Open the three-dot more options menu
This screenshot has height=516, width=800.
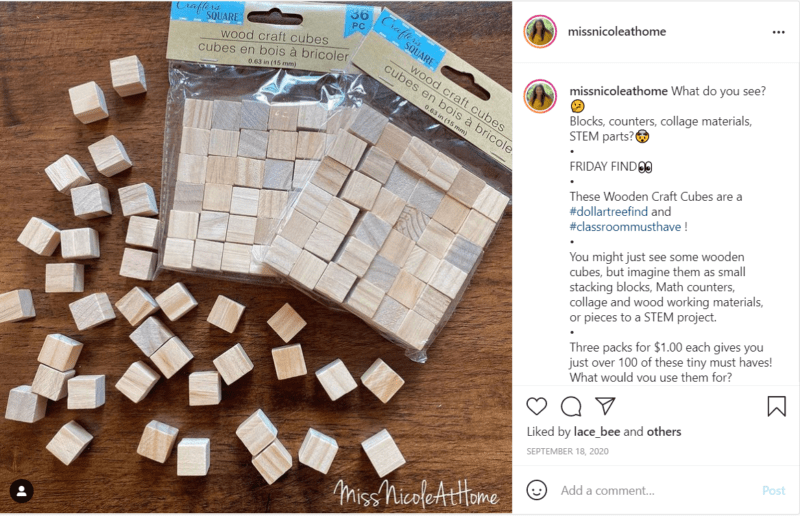[x=779, y=32]
